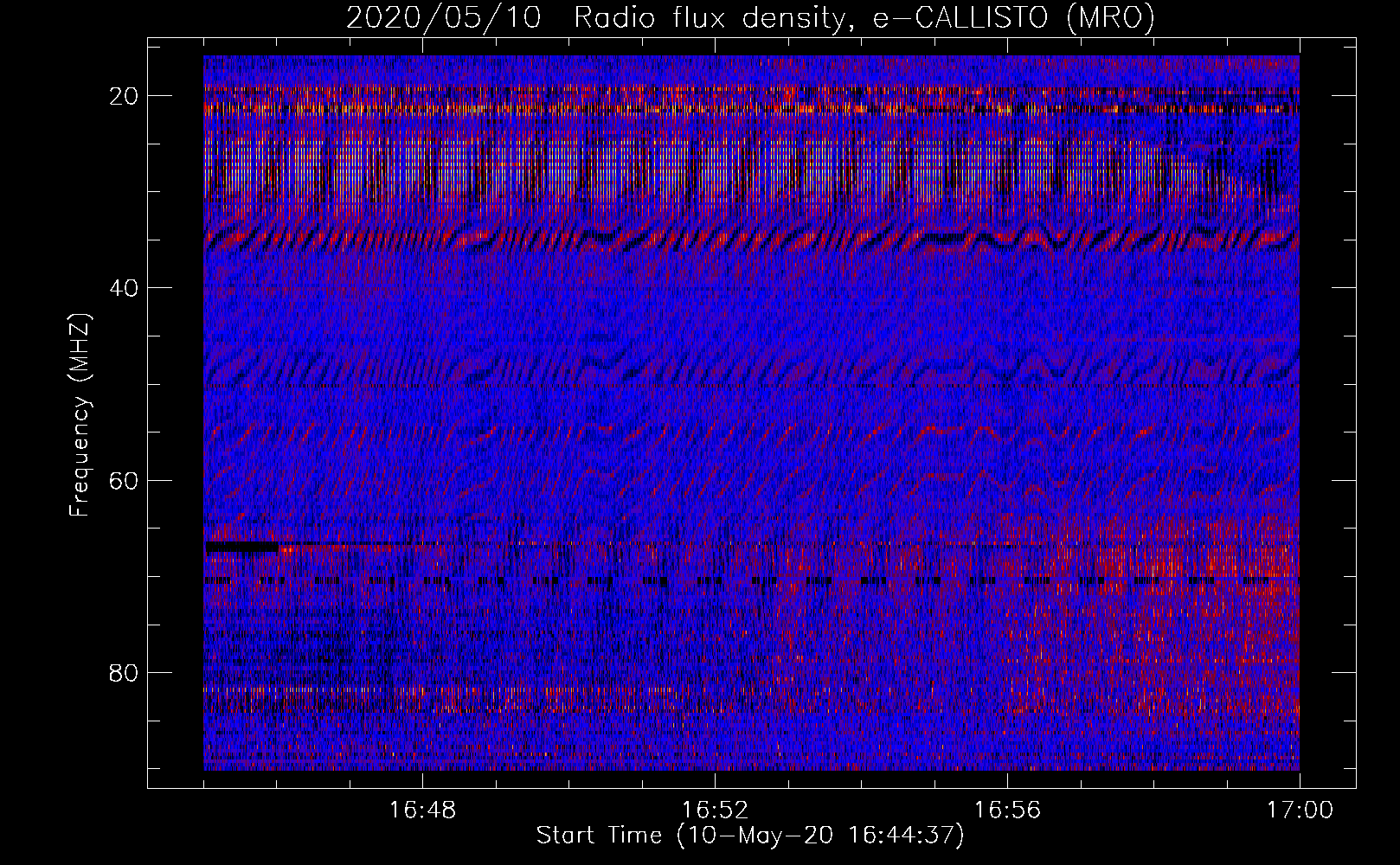The width and height of the screenshot is (1400, 865).
Task: Click the '40' frequency tick label
Action: (125, 288)
